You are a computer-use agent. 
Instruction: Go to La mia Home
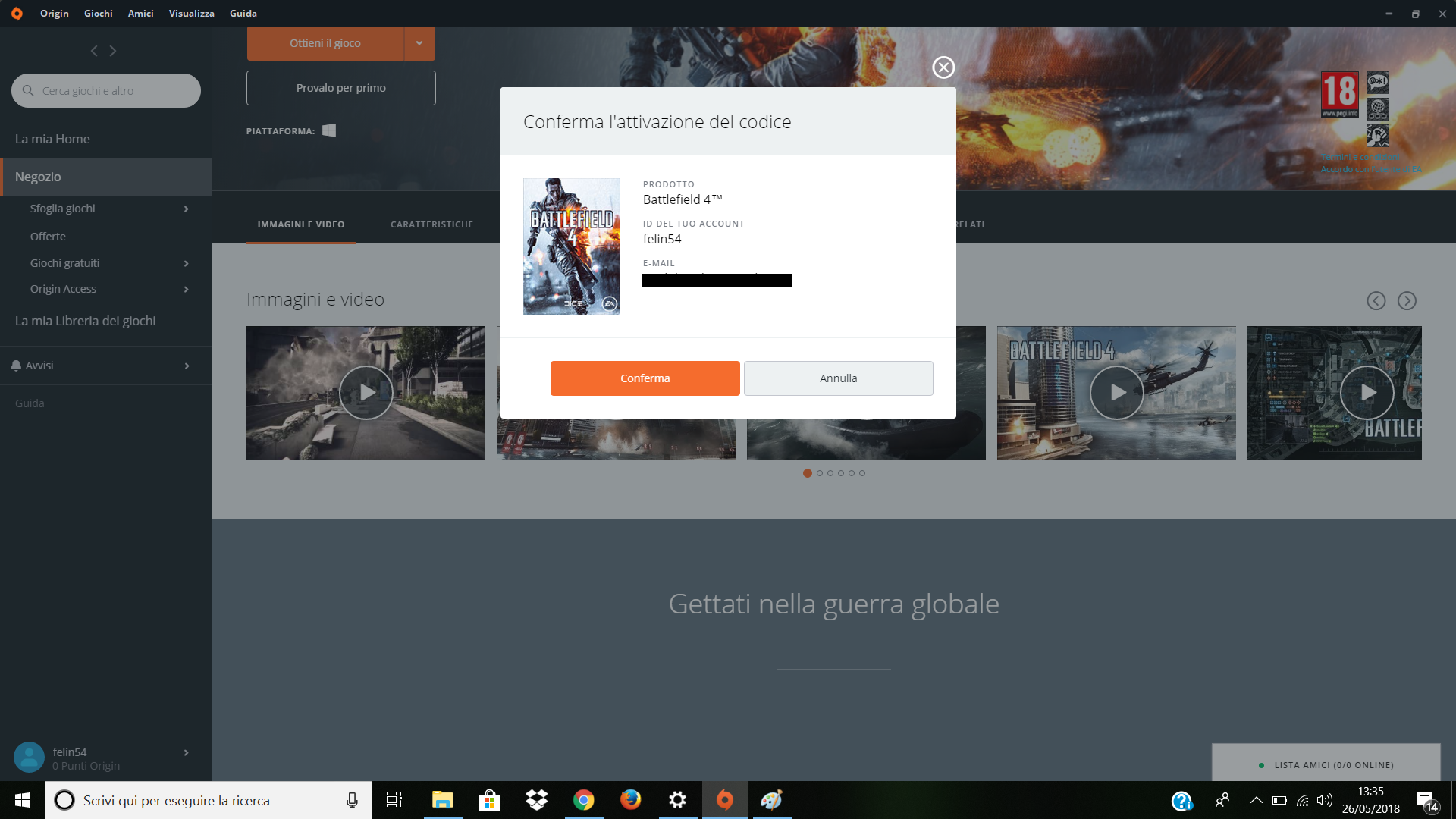(52, 140)
